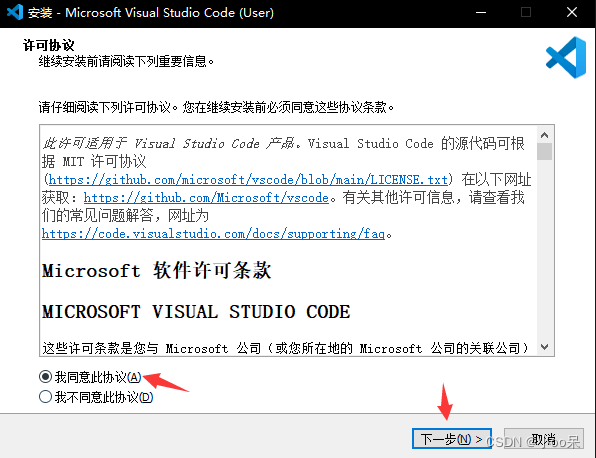Open the code.visualstudio.com FAQ link
596x458 pixels.
pyautogui.click(x=213, y=233)
